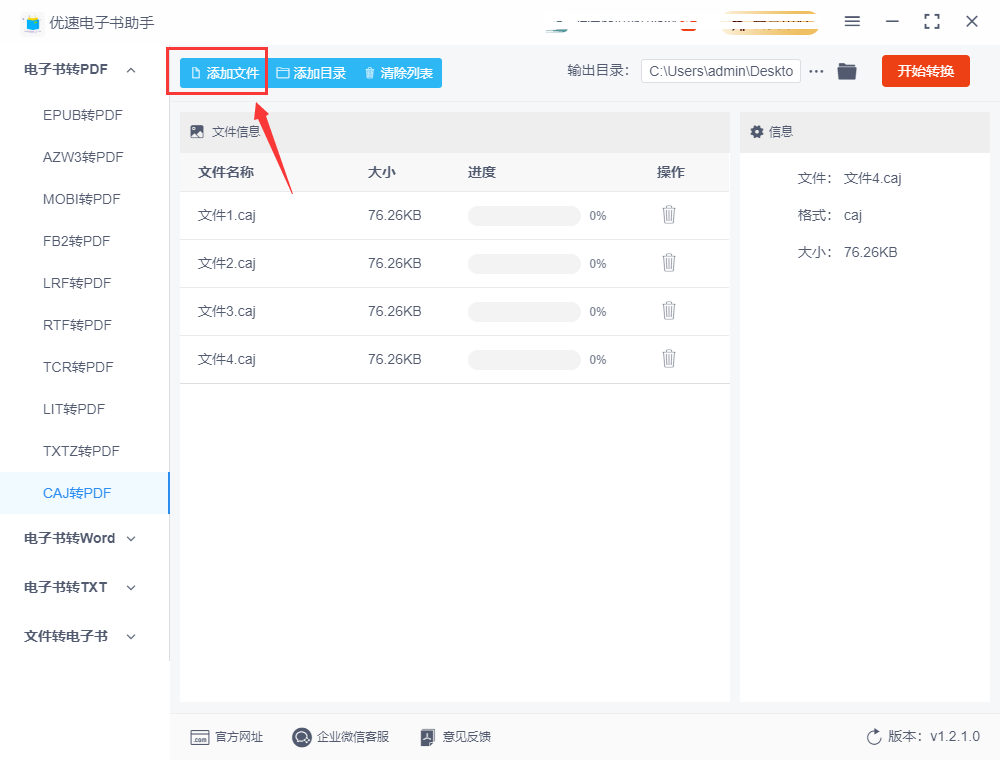Click the 添加文件 button
Image resolution: width=1000 pixels, height=760 pixels.
224,73
